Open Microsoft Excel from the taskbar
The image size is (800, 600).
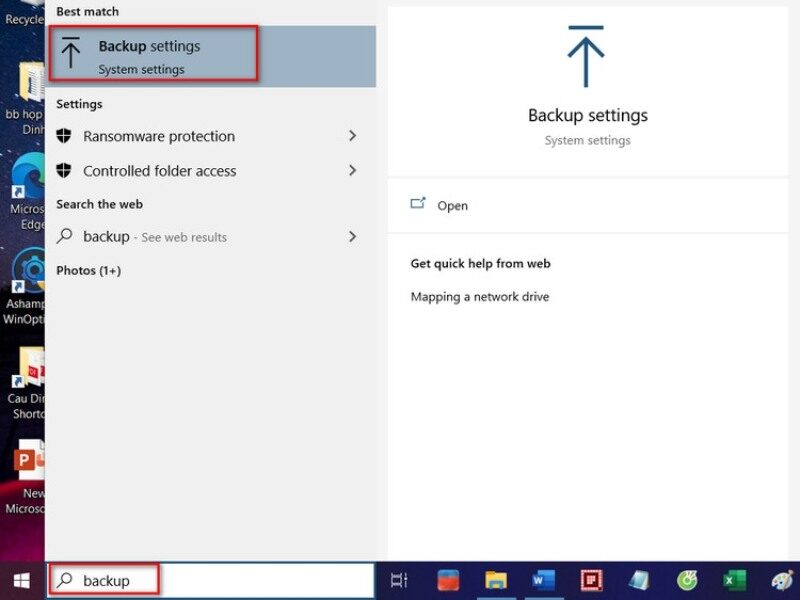pos(733,580)
